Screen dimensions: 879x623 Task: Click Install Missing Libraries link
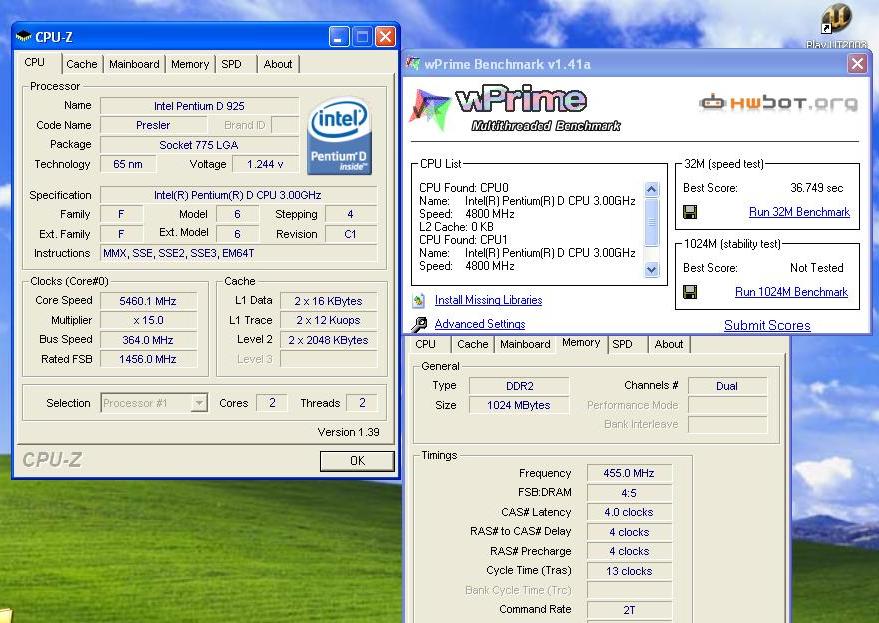tap(488, 300)
